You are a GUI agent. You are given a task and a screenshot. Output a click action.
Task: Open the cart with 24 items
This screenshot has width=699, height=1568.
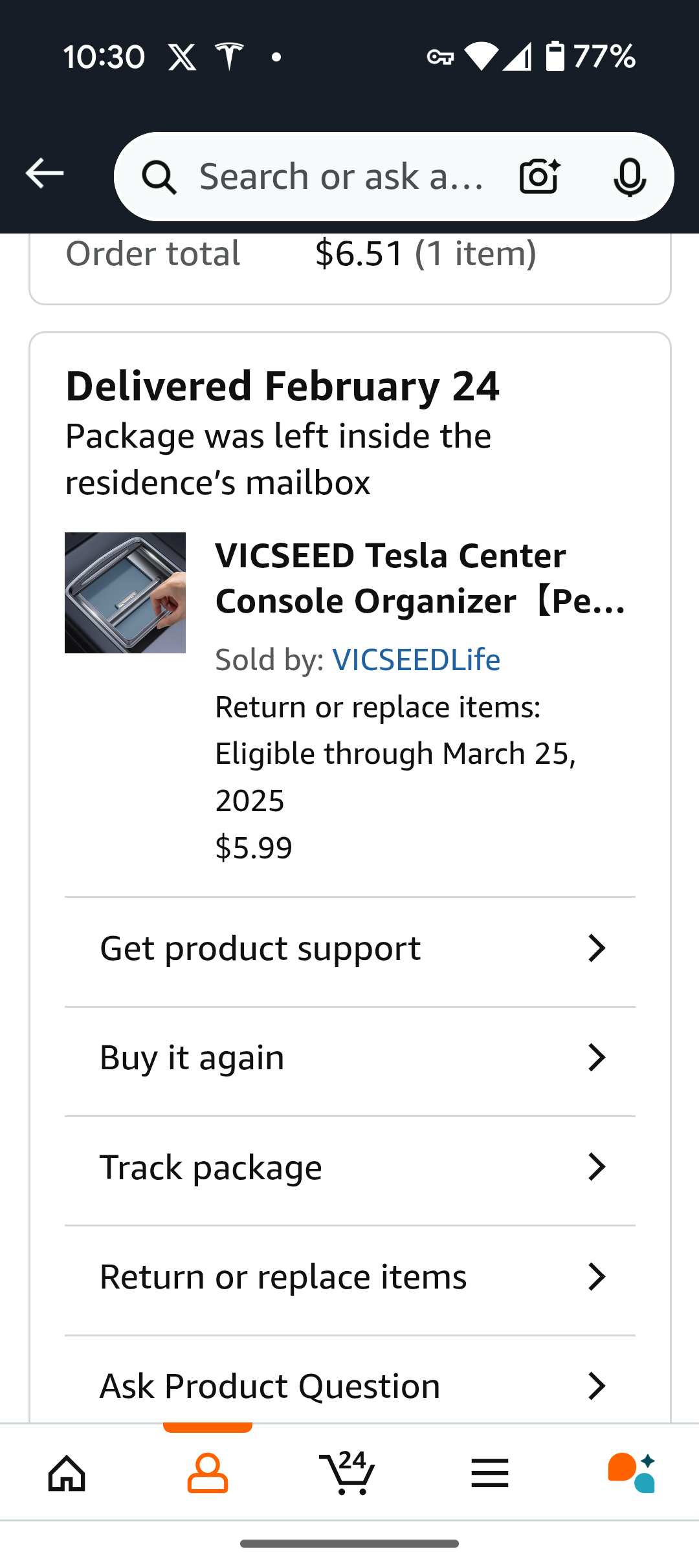pos(348,1472)
